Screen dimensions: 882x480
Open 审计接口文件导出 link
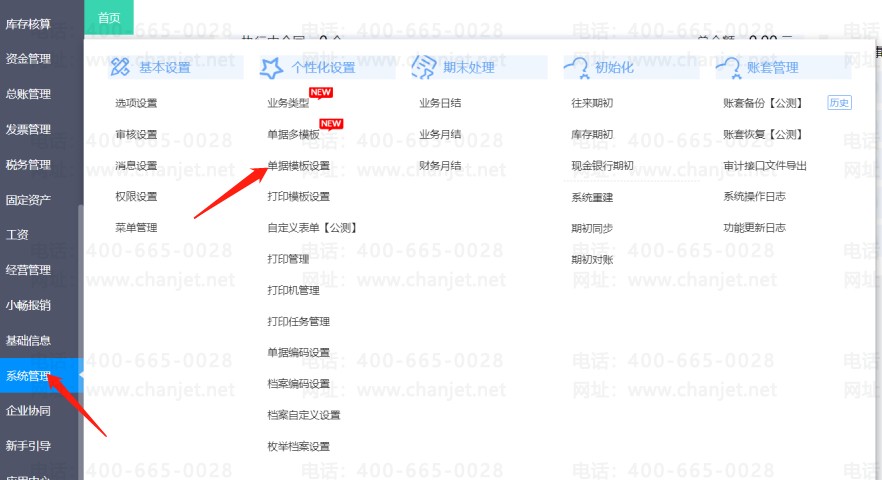point(764,165)
